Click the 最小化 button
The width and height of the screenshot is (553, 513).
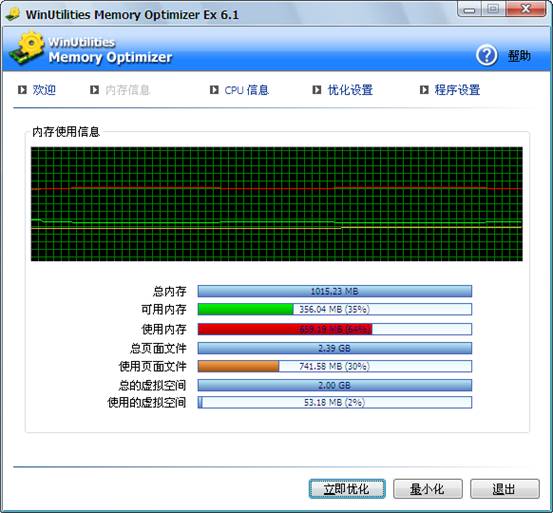428,489
